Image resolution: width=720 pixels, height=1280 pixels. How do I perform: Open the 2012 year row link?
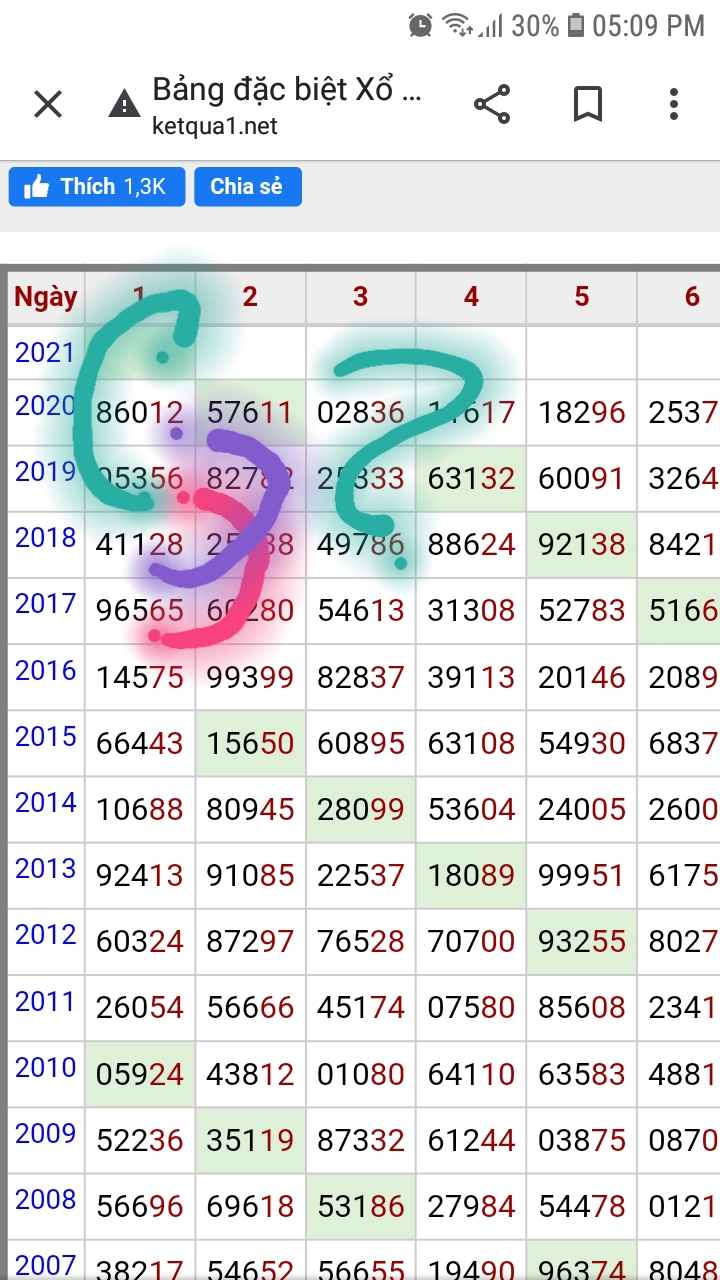pyautogui.click(x=45, y=935)
